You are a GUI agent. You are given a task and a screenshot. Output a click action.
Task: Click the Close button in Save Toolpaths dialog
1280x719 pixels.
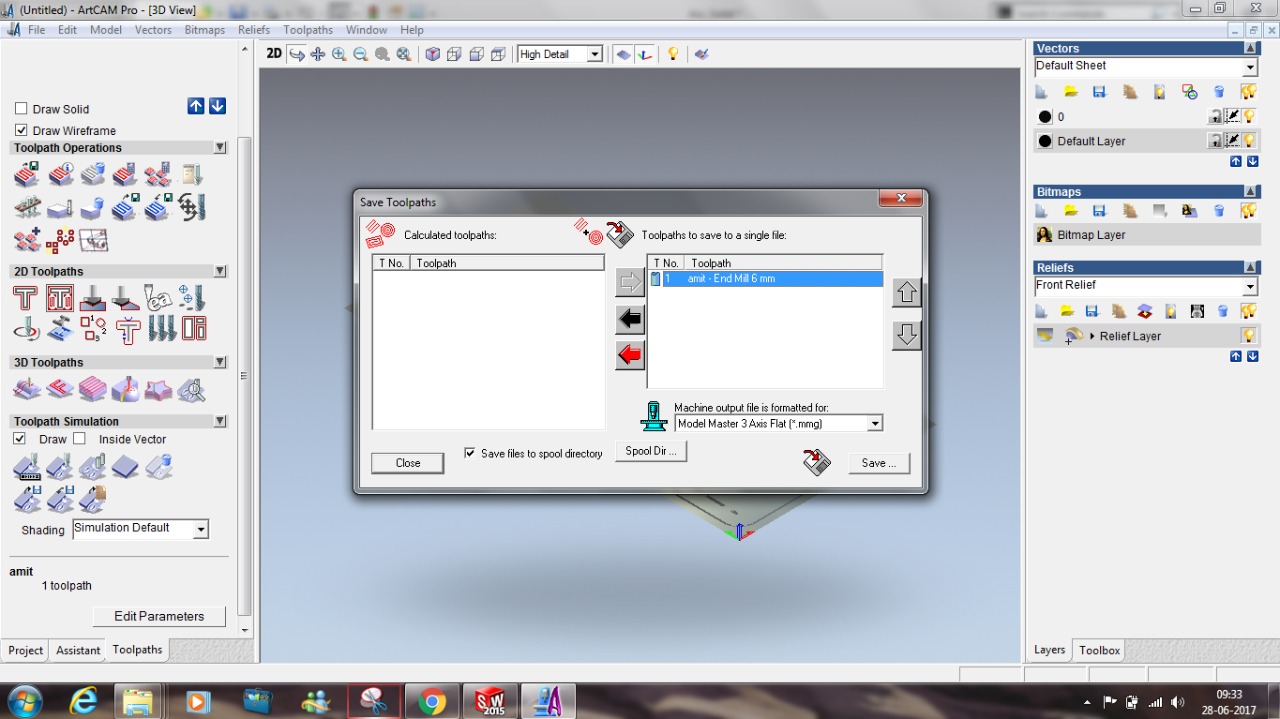[x=407, y=463]
